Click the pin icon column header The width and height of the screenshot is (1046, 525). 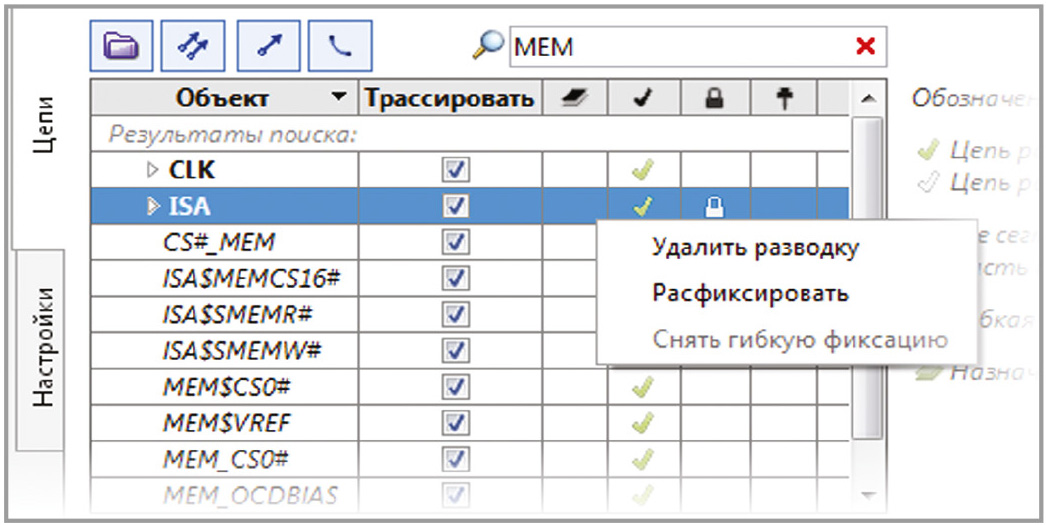[x=785, y=98]
